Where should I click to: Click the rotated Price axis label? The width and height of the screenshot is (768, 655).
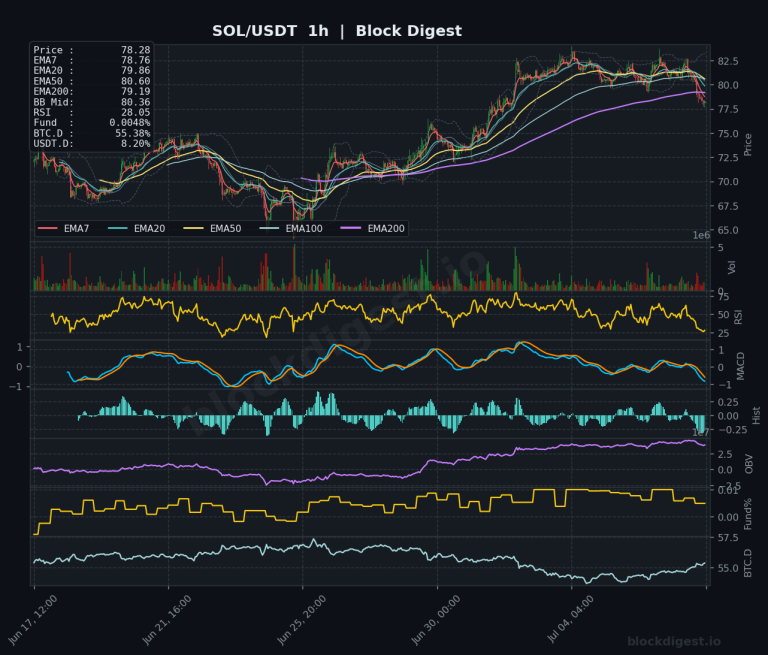747,145
